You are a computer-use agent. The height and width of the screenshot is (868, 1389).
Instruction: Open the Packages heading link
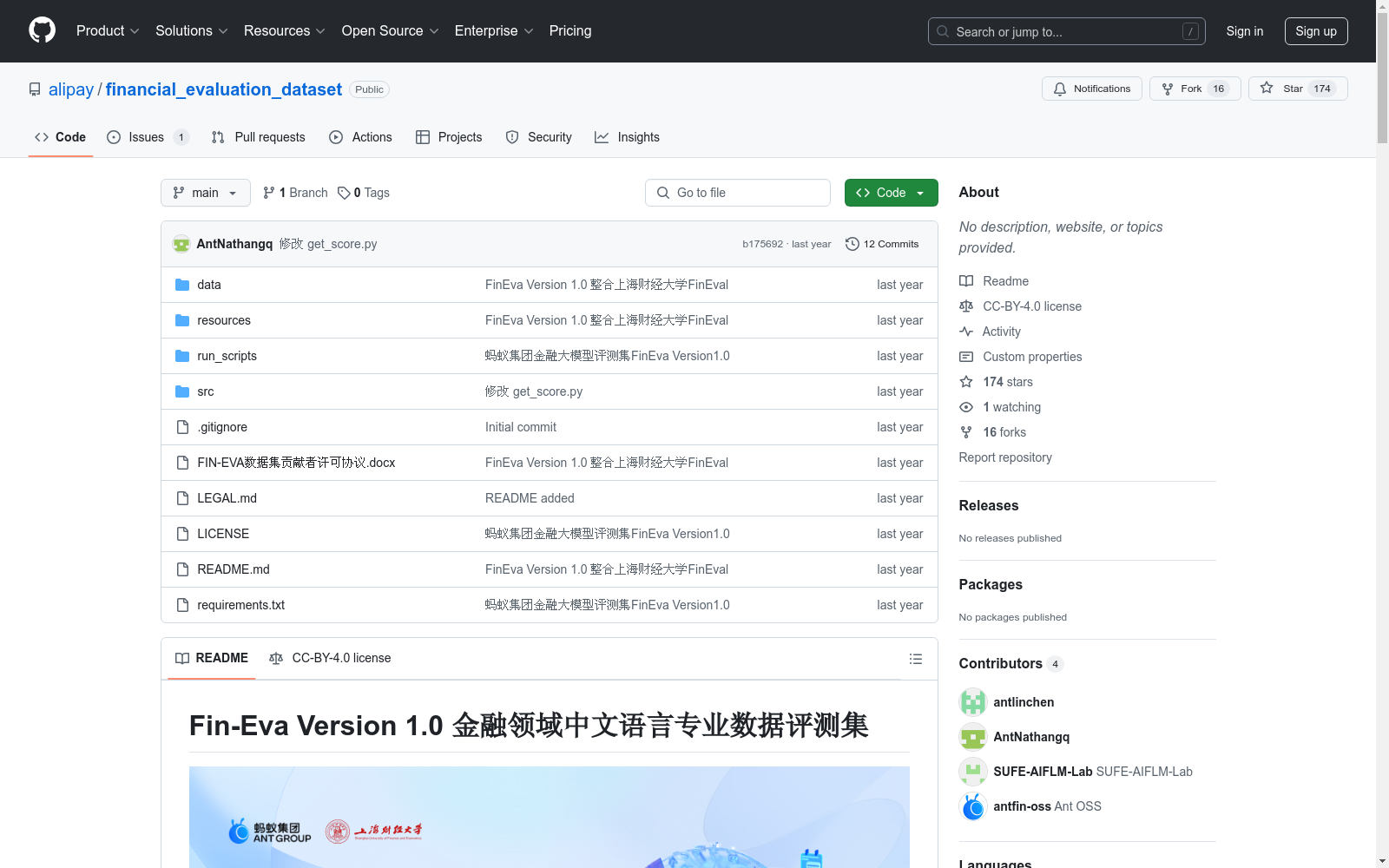991,584
